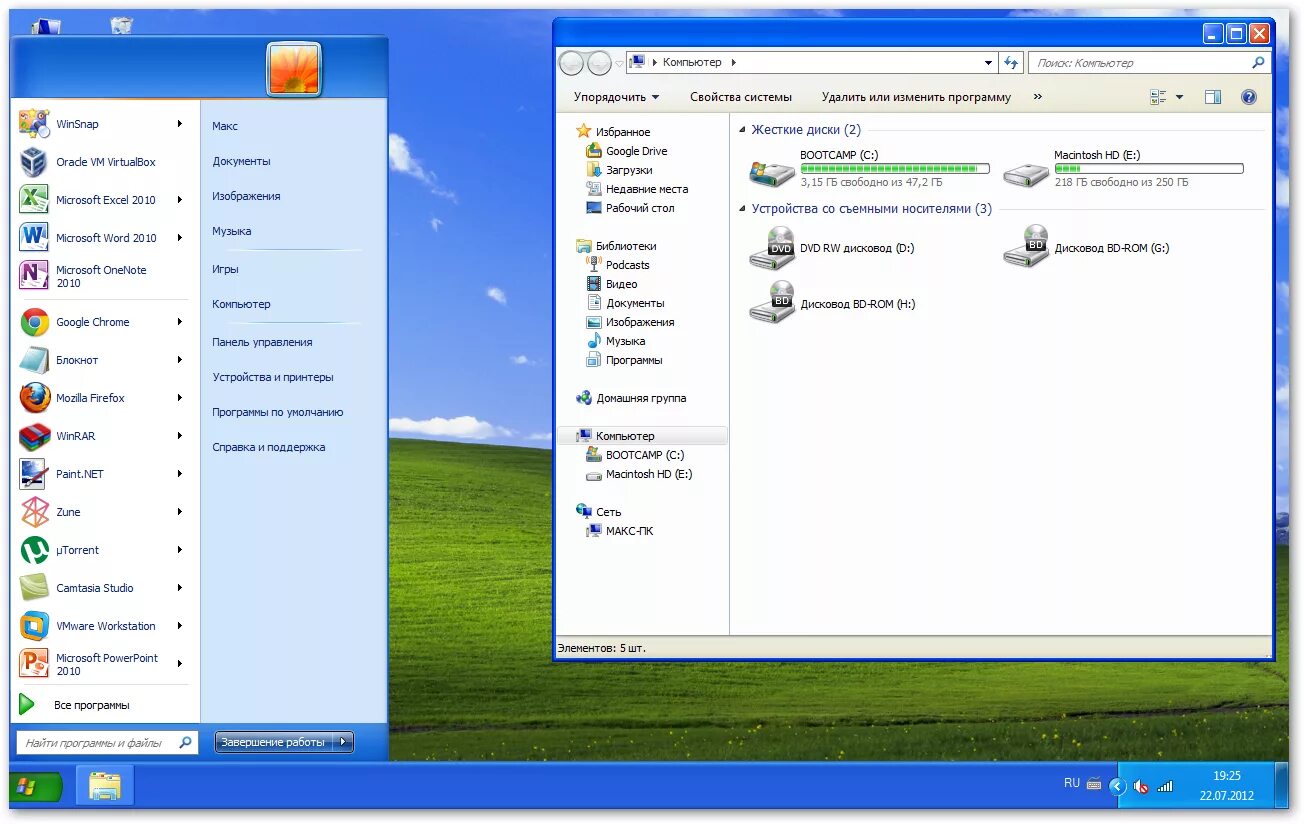Image resolution: width=1304 pixels, height=824 pixels.
Task: Select the Macintosh HD (E:) drive icon
Action: [1026, 174]
